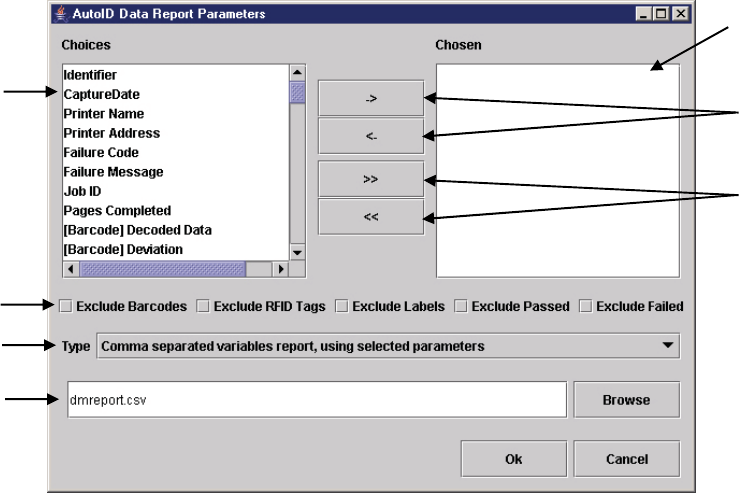The width and height of the screenshot is (739, 493).
Task: Select Printer Name in the Choices list
Action: coord(175,114)
